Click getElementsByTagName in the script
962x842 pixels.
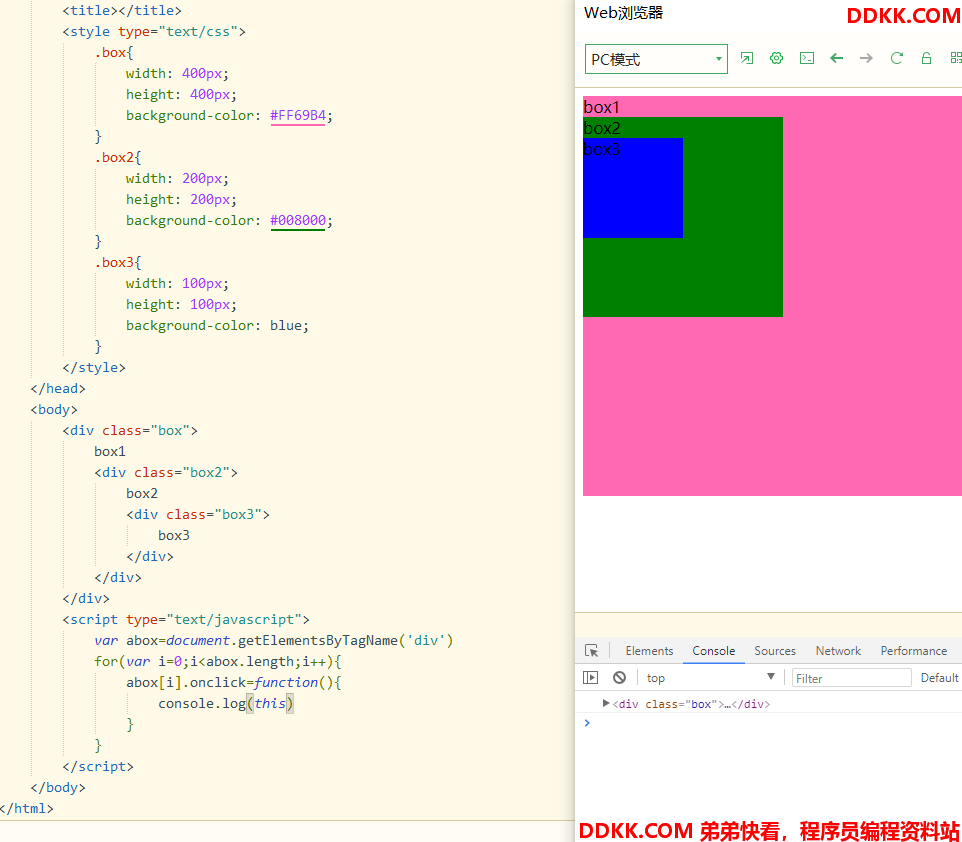point(318,641)
